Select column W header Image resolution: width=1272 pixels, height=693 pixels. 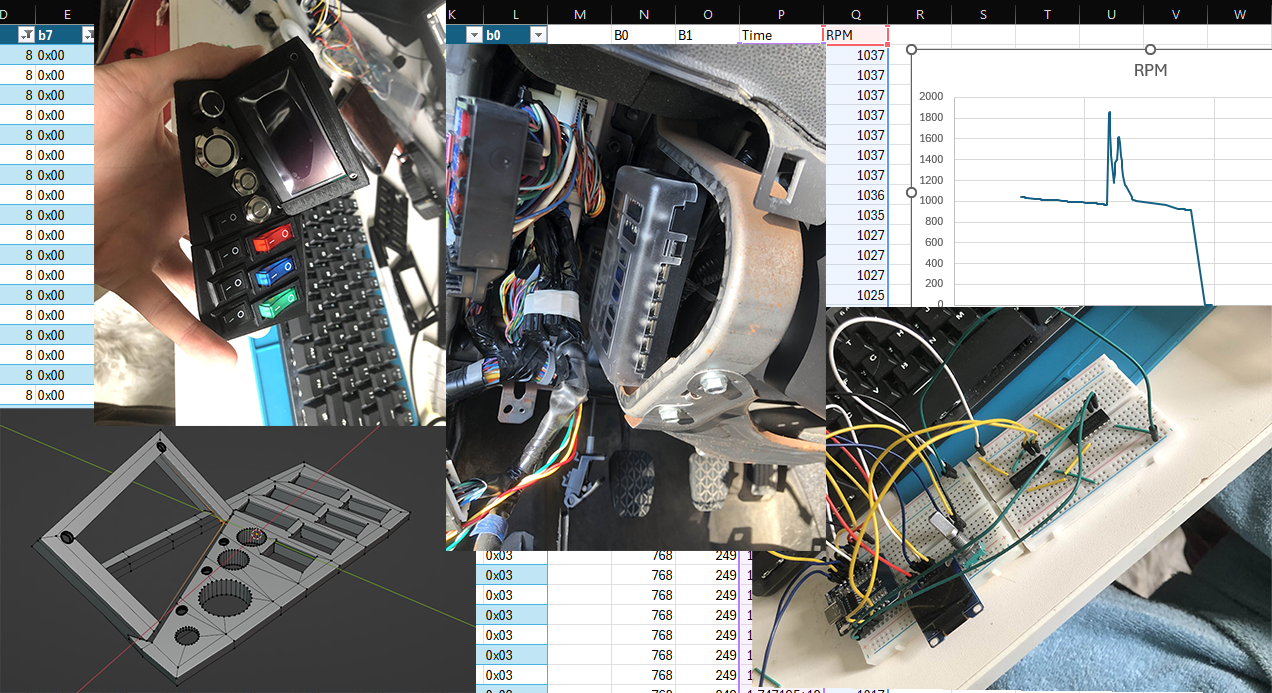pos(1240,14)
